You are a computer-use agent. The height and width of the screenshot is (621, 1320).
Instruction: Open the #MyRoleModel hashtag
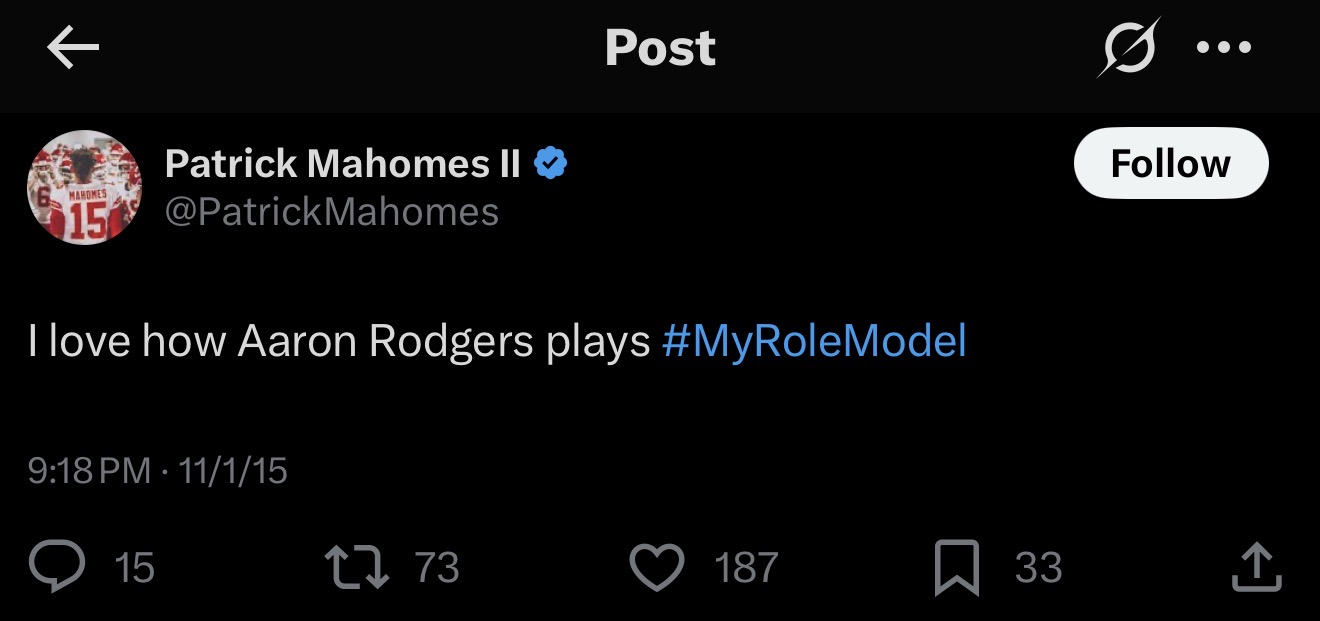[x=814, y=342]
